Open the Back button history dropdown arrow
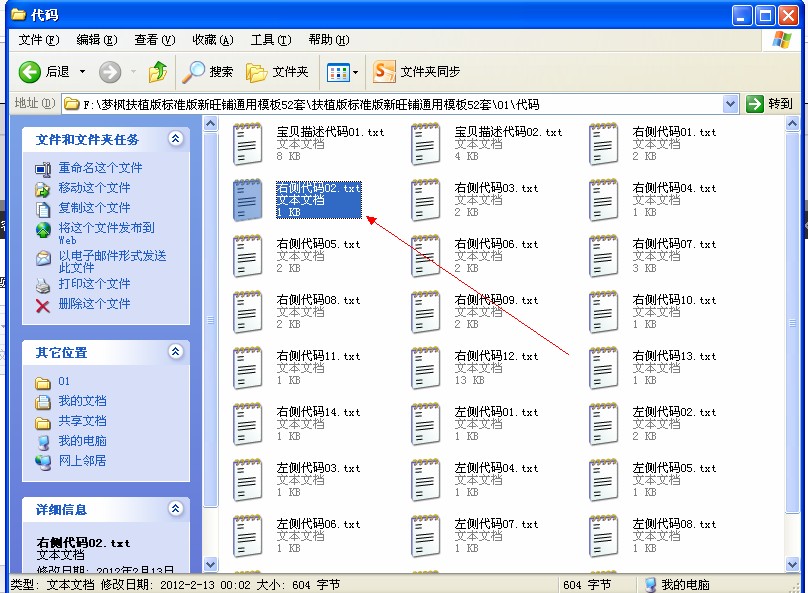 pos(82,72)
